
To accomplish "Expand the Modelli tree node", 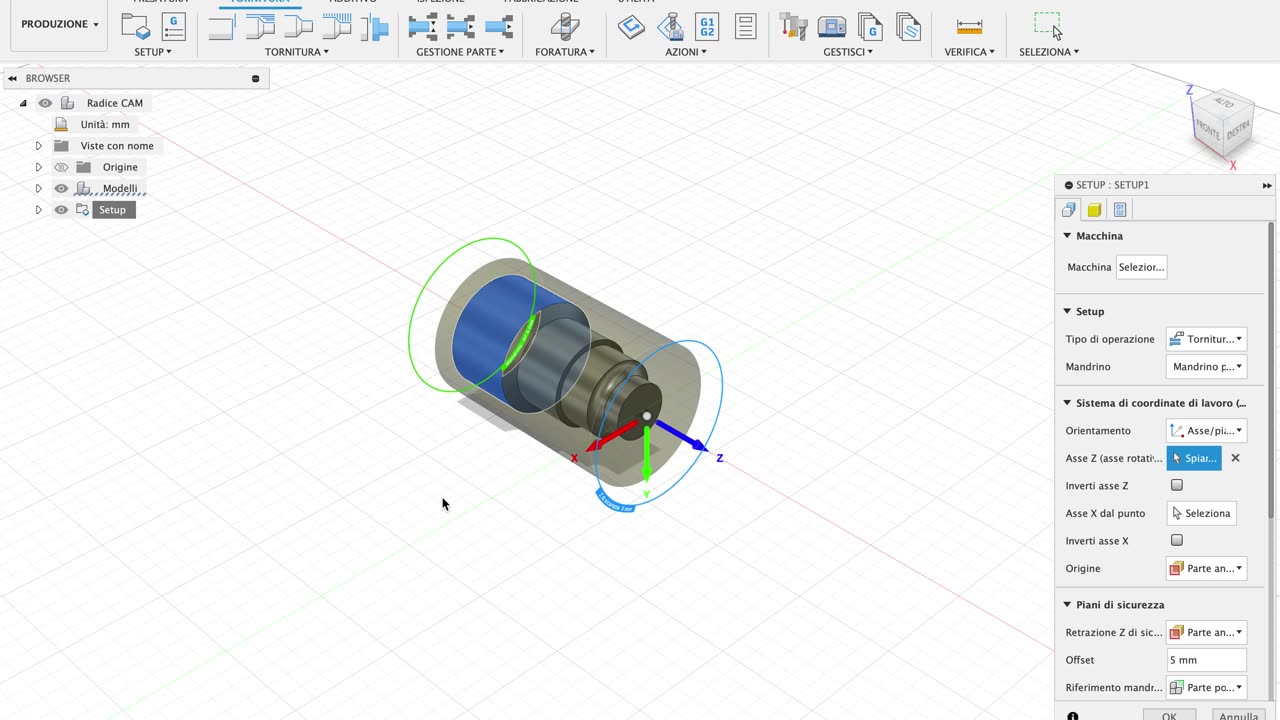I will [x=38, y=188].
